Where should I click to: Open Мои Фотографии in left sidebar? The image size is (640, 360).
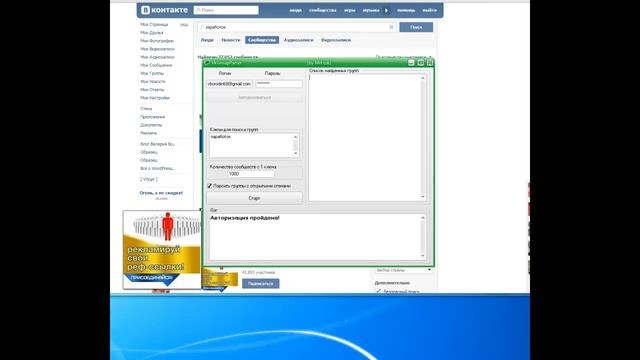pyautogui.click(x=157, y=41)
